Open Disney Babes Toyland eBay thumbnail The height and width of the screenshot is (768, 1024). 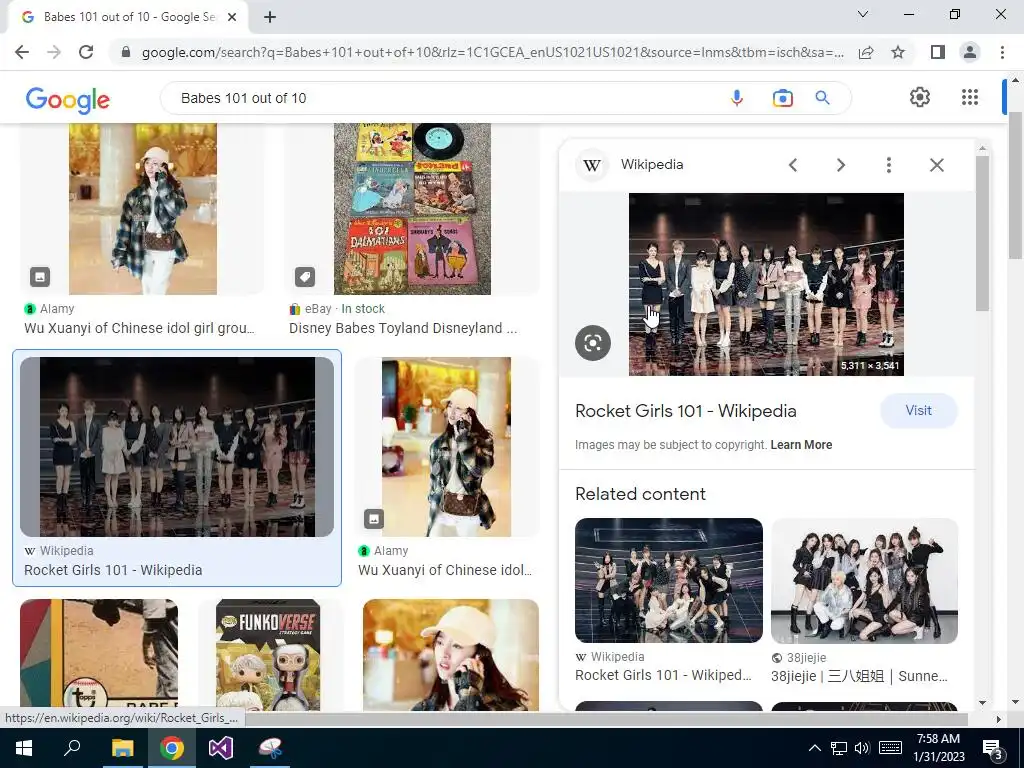pos(412,209)
